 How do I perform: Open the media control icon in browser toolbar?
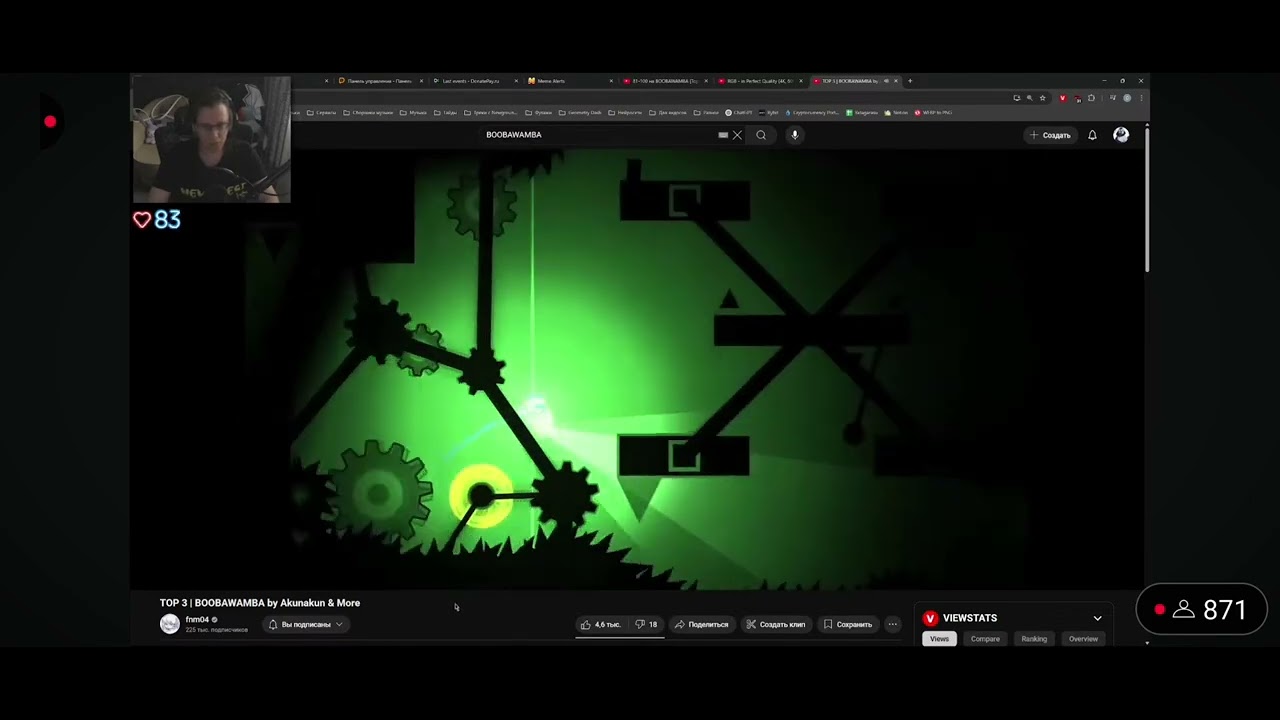[x=1113, y=98]
